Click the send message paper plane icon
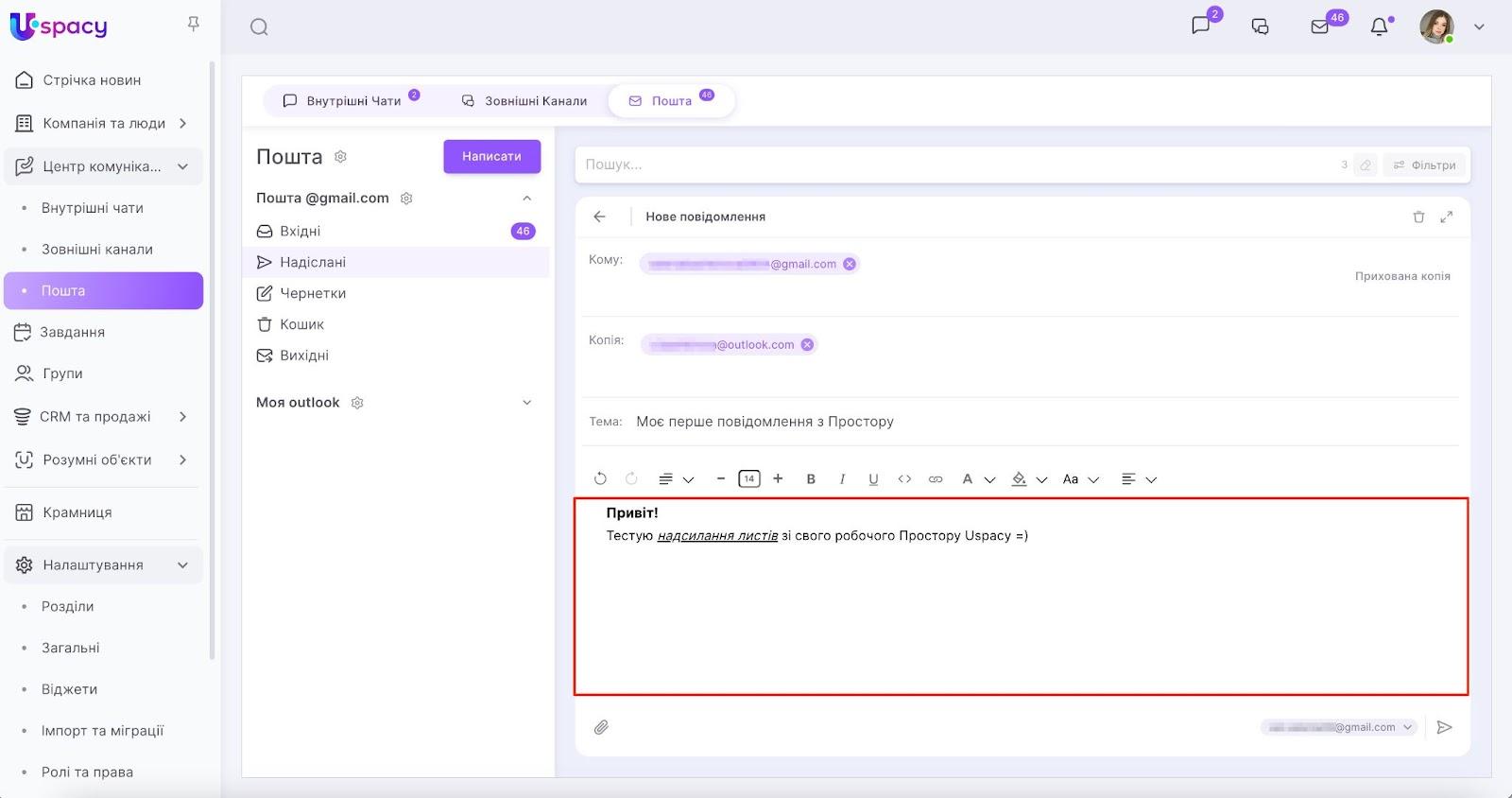This screenshot has width=1512, height=798. pos(1444,727)
